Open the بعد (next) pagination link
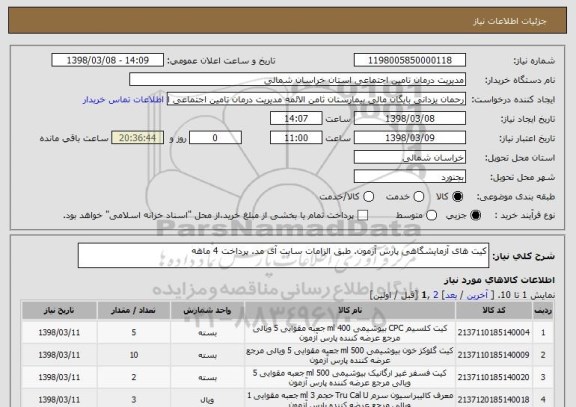 click(451, 295)
